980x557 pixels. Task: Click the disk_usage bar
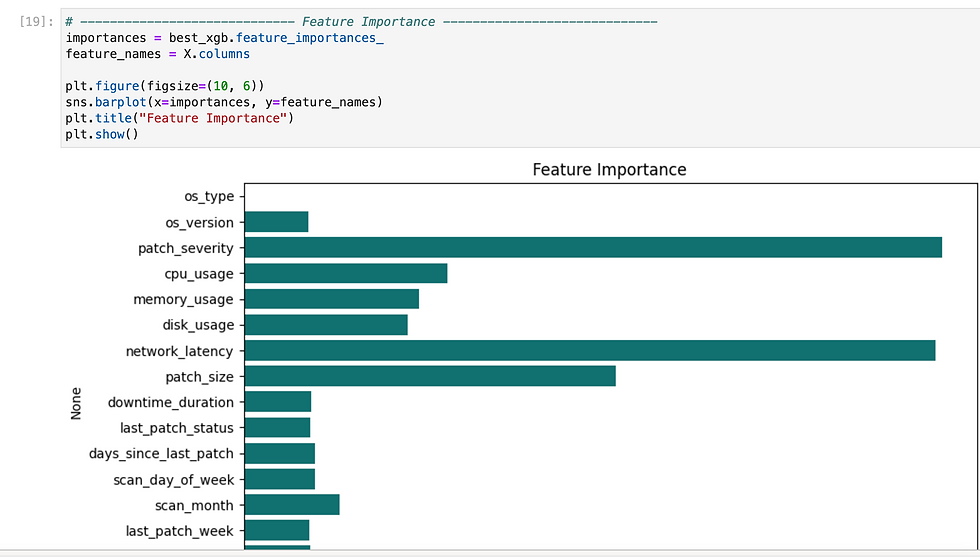tap(326, 325)
